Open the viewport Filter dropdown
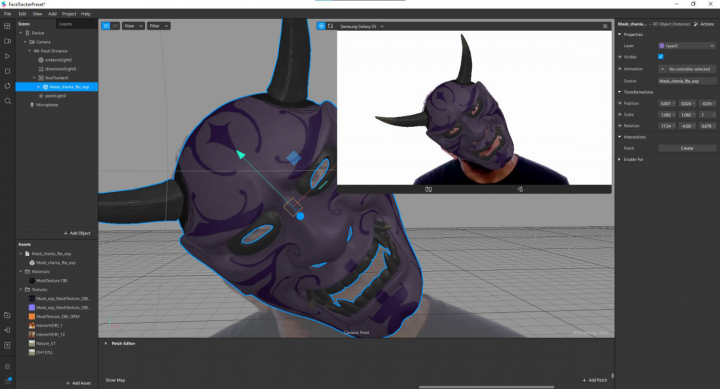 point(158,26)
